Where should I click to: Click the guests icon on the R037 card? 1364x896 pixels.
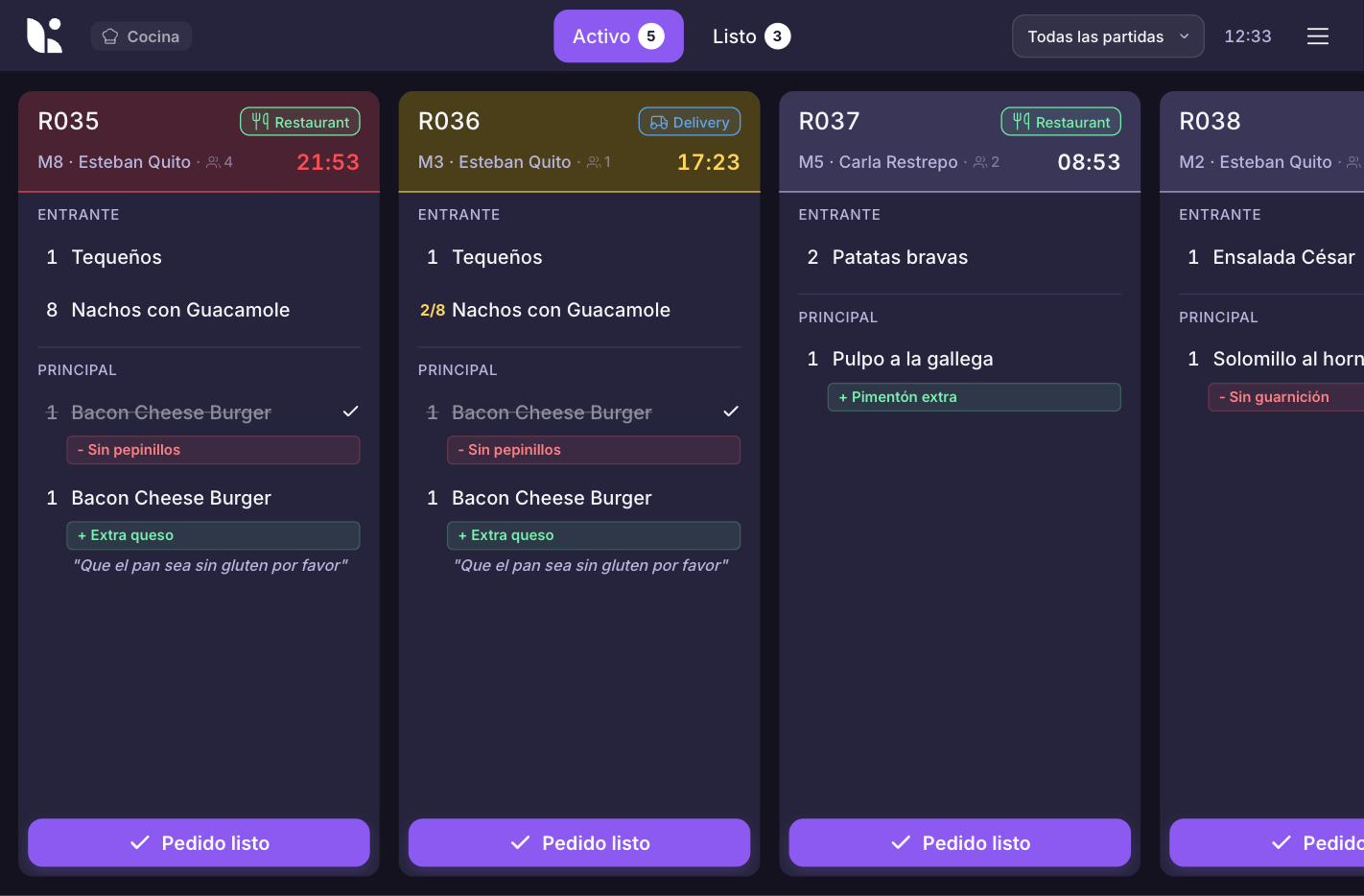coord(980,162)
